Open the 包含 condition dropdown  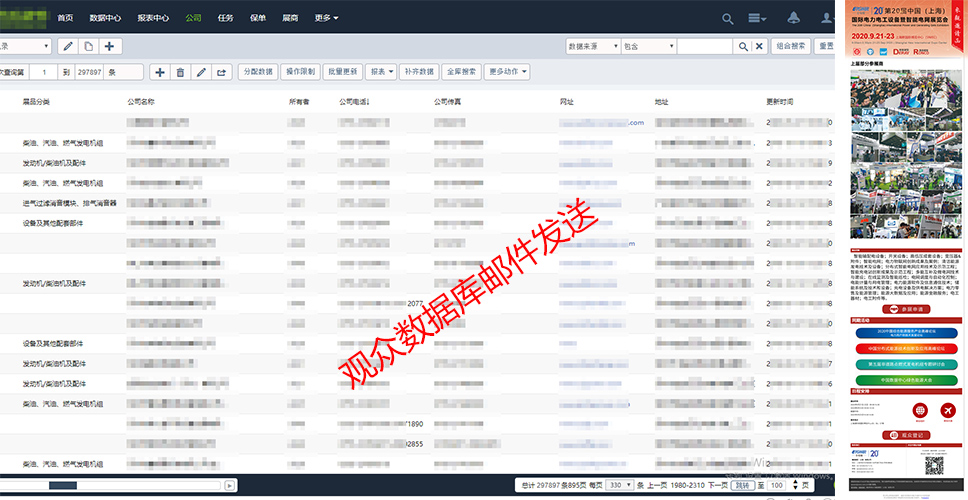pos(649,46)
